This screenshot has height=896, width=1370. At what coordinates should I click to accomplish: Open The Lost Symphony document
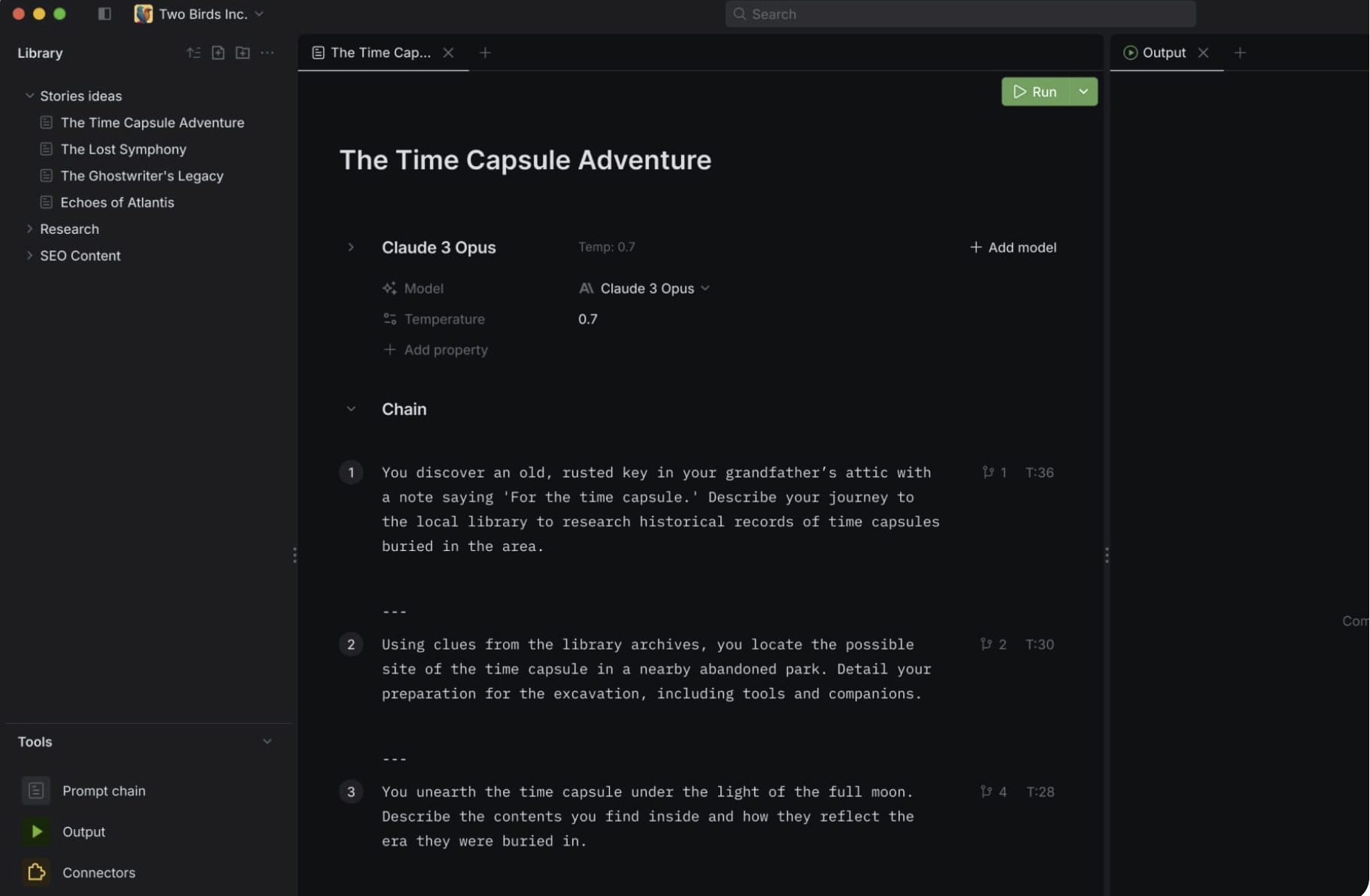coord(123,150)
